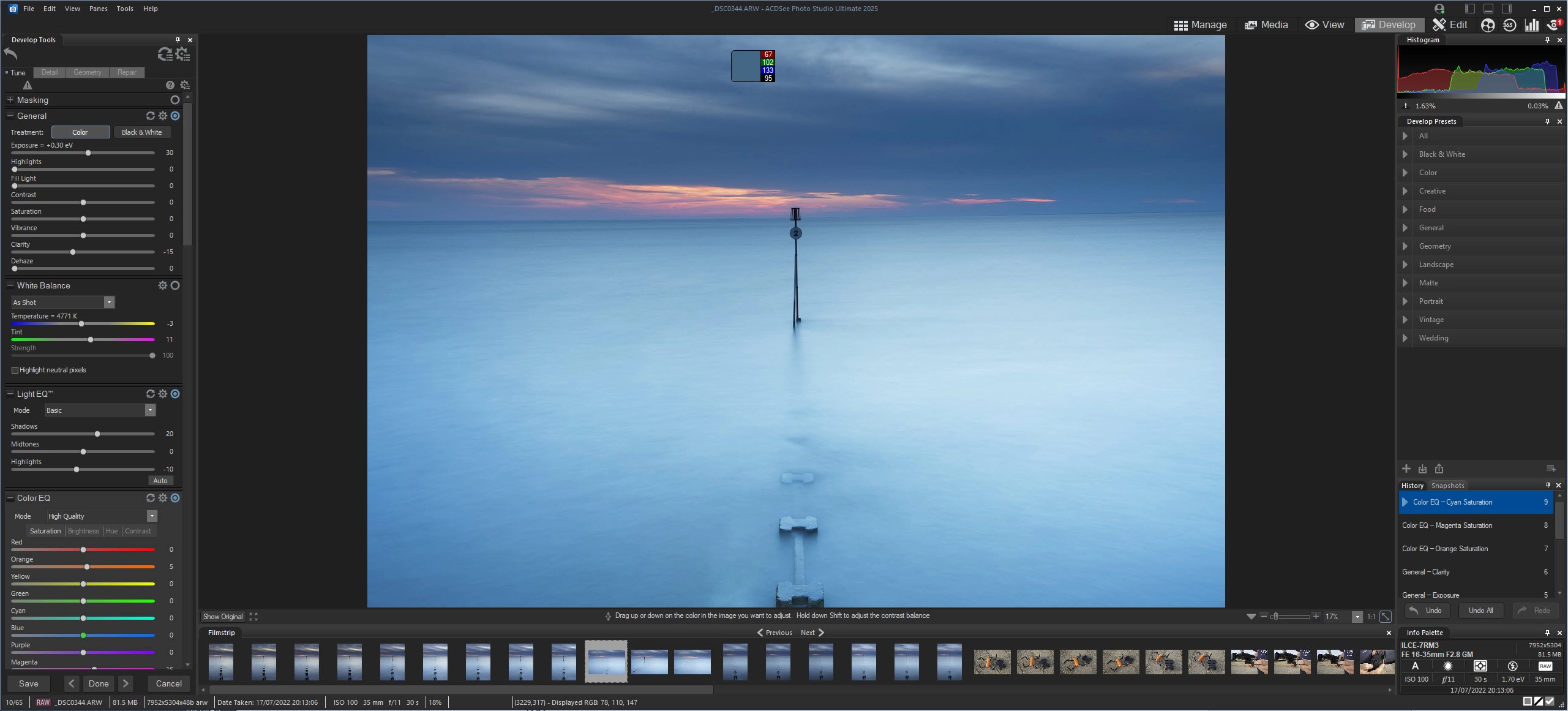Click the export presets icon
Screen dimensions: 1568x711
tap(1439, 468)
